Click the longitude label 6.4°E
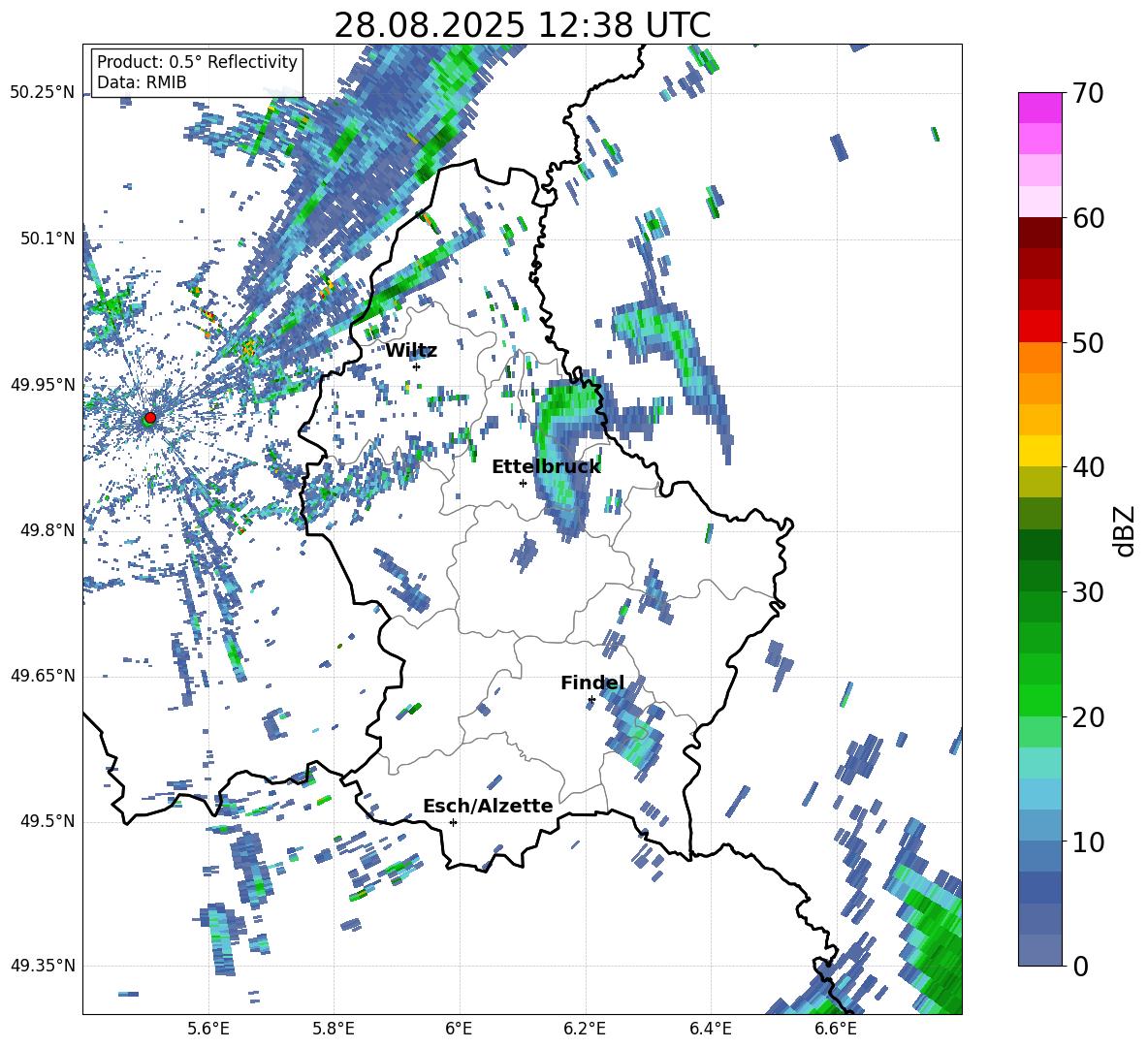 (x=710, y=1029)
